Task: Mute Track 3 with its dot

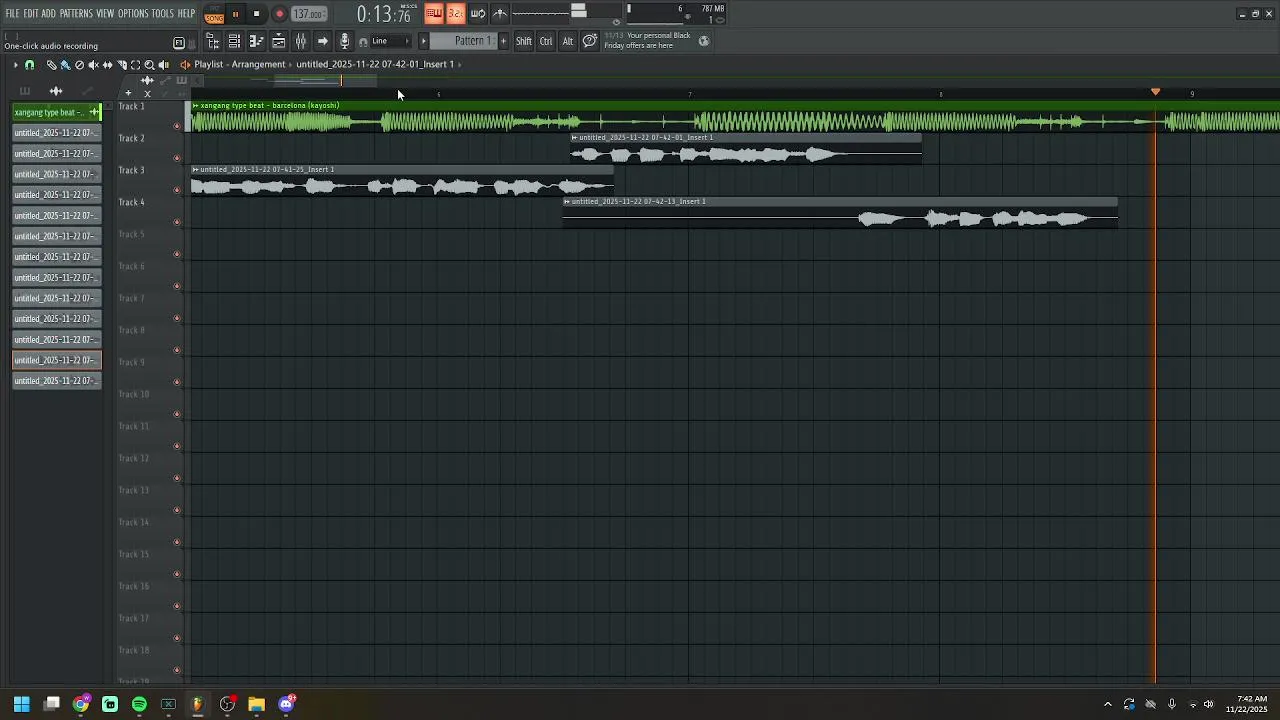Action: [x=177, y=190]
